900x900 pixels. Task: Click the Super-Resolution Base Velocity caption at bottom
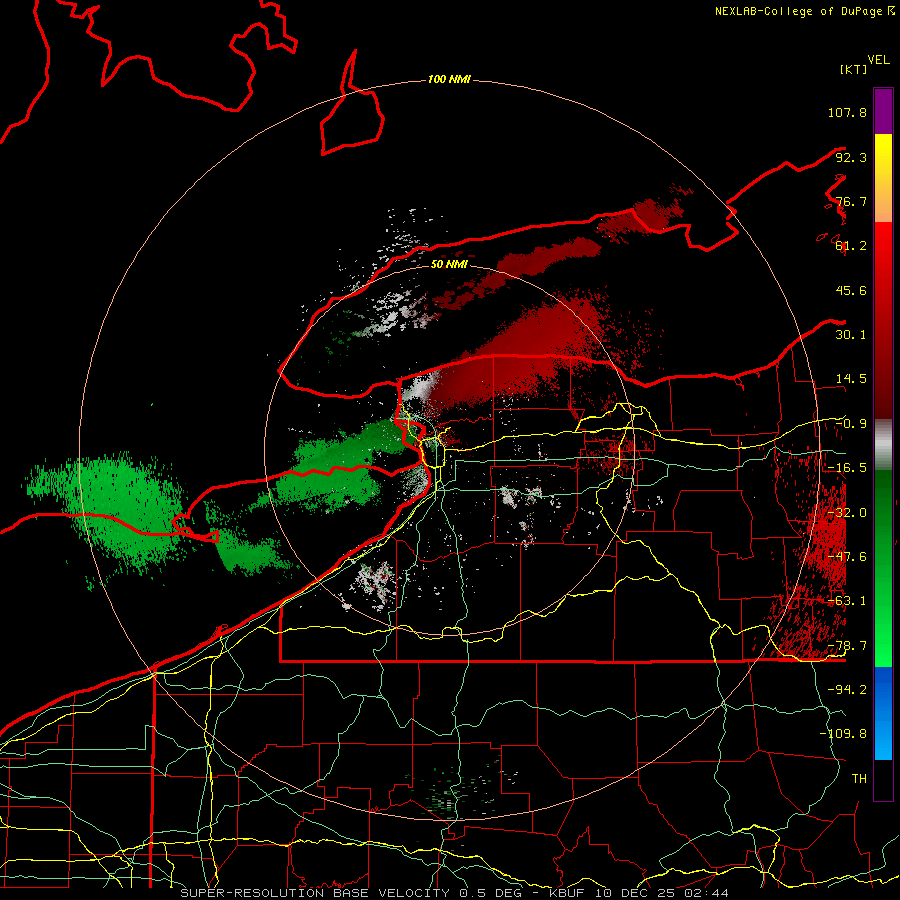[455, 893]
